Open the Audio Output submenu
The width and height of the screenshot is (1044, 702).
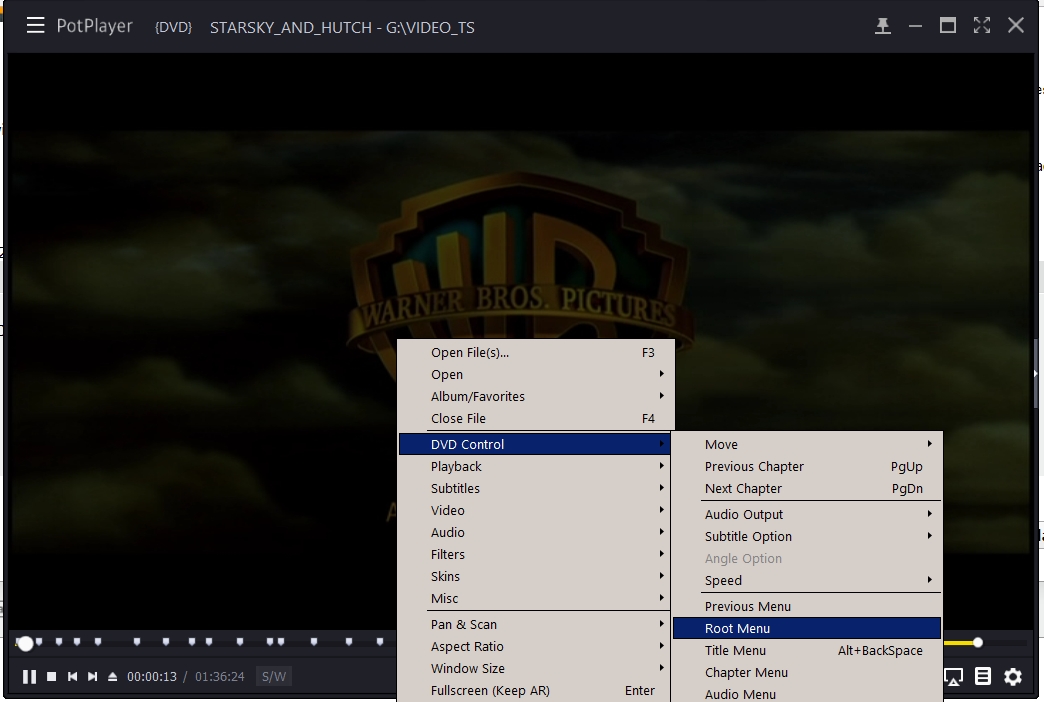(x=807, y=515)
